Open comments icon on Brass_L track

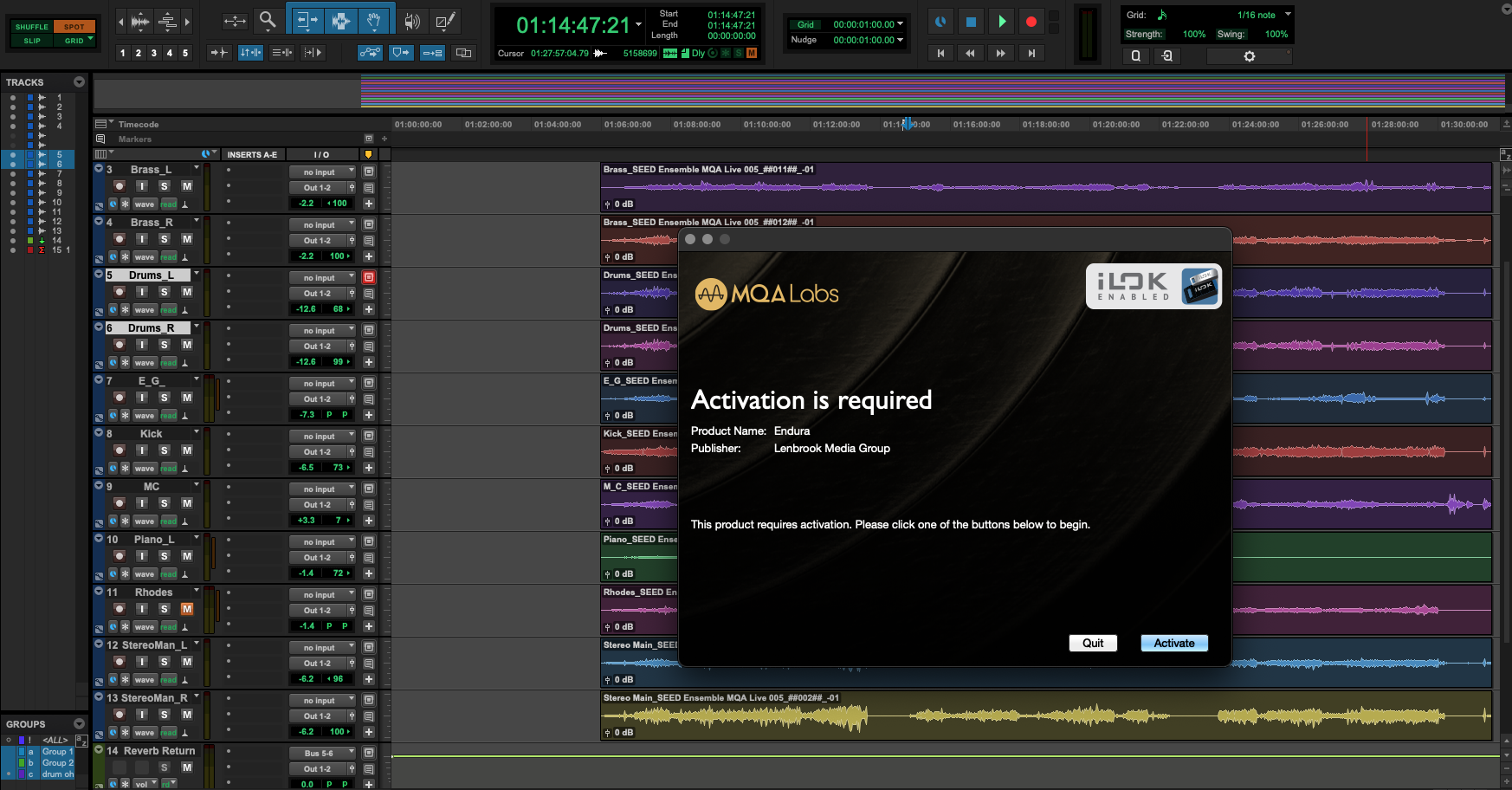[369, 188]
